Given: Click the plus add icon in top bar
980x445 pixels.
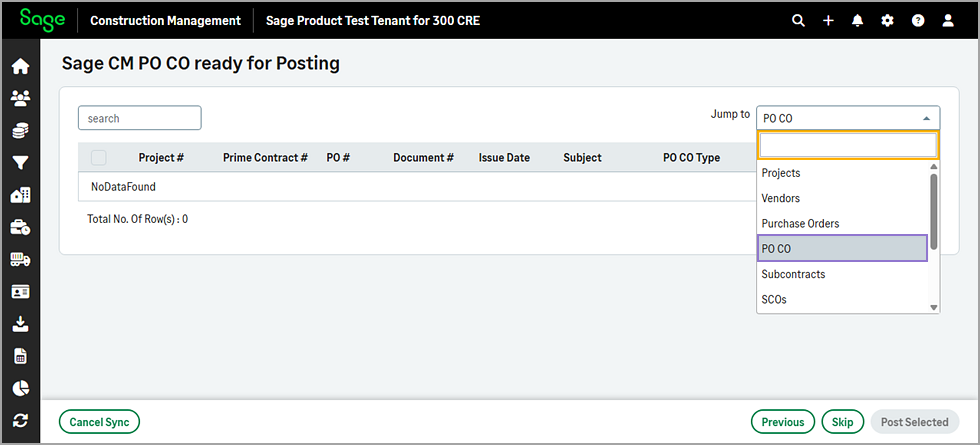Looking at the screenshot, I should coord(828,21).
